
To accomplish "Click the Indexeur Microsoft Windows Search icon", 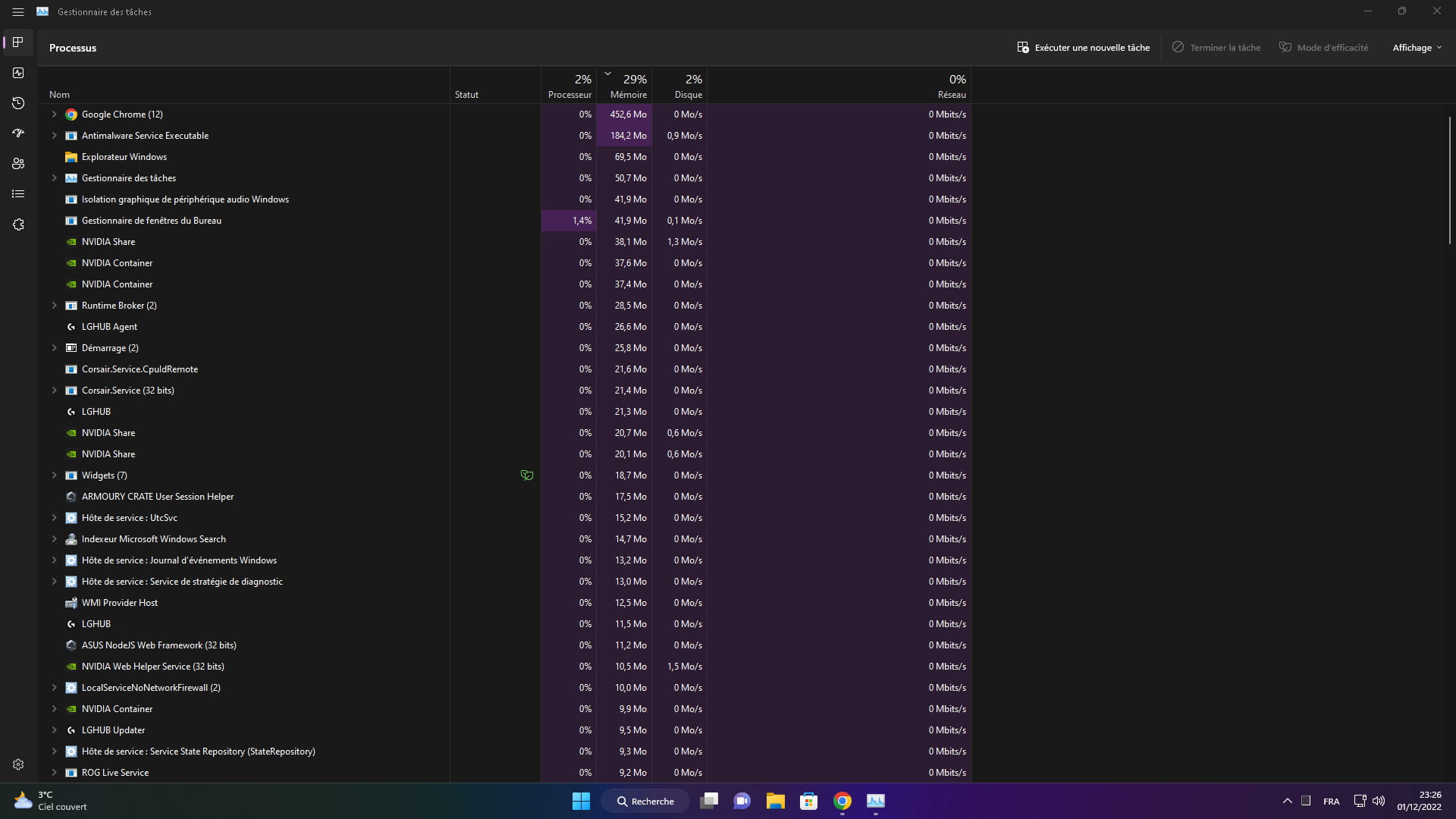I will pos(71,539).
